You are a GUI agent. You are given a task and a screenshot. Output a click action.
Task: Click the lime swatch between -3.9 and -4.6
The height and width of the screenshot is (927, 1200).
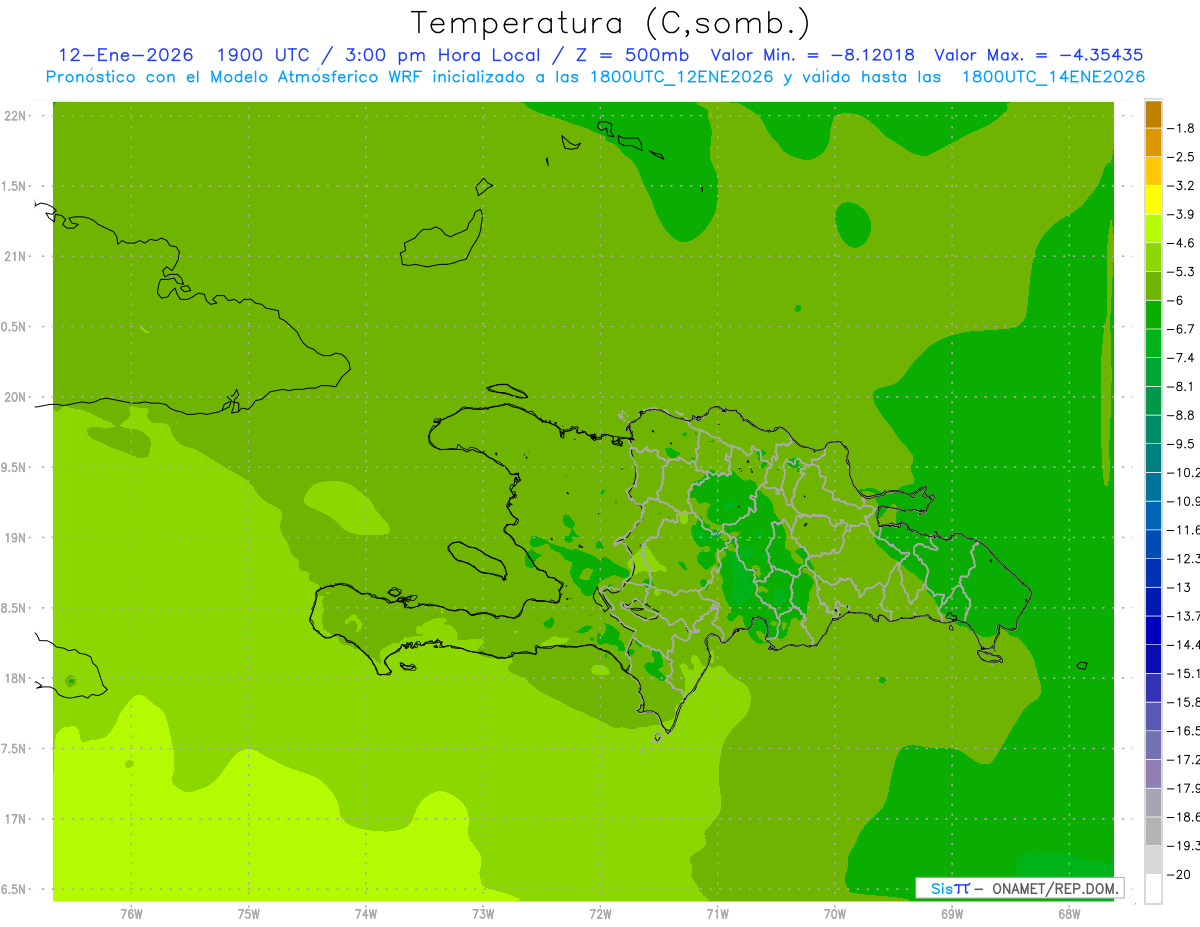[1153, 229]
